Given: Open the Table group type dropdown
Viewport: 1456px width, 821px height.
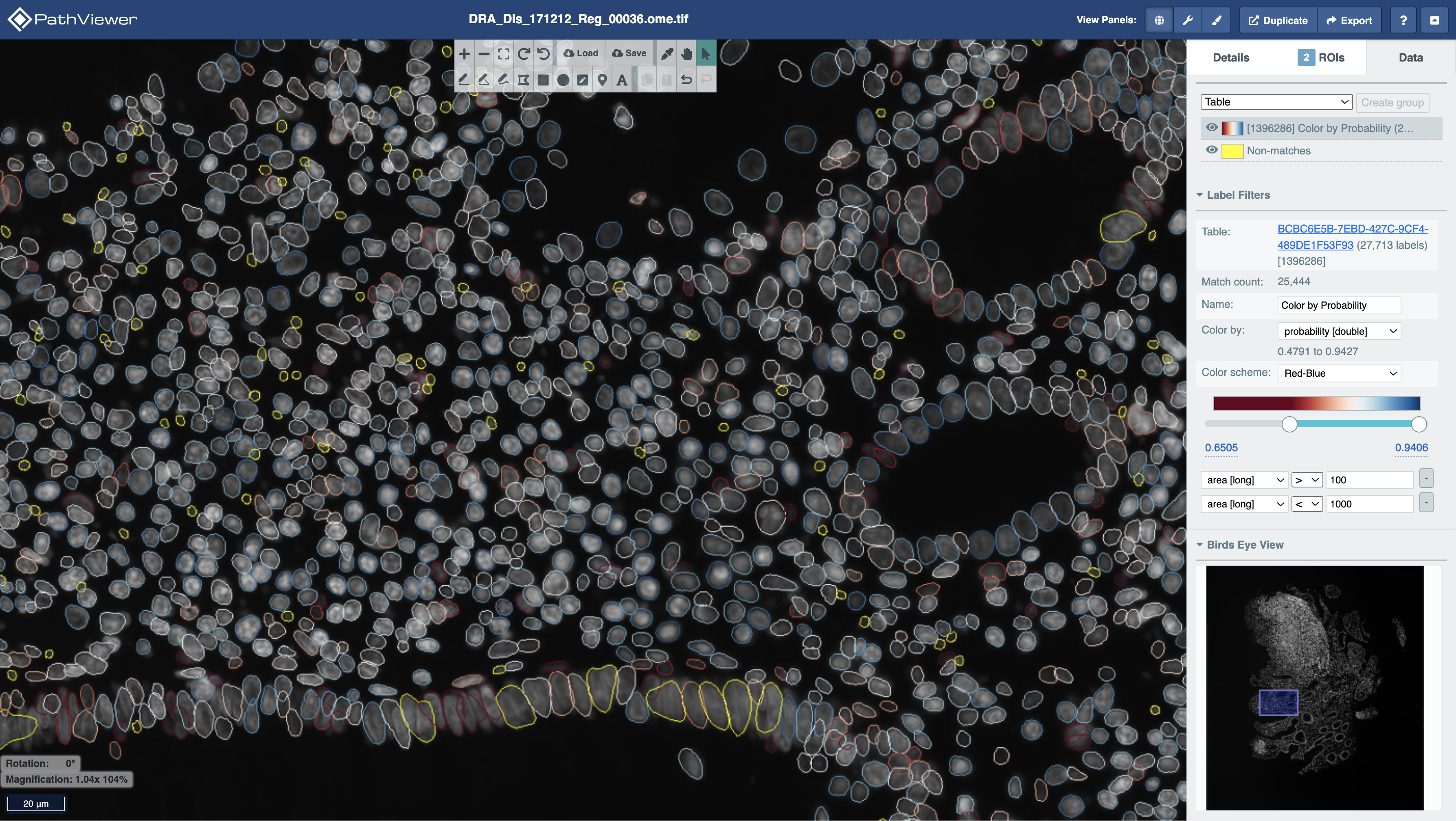Looking at the screenshot, I should [x=1276, y=102].
